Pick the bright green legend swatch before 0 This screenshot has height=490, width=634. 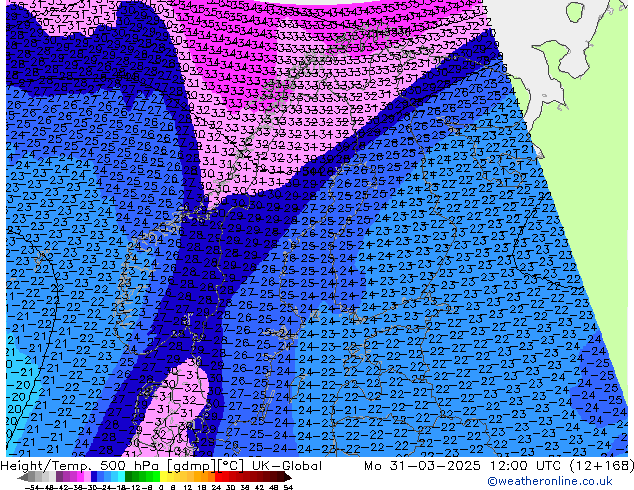pos(156,477)
